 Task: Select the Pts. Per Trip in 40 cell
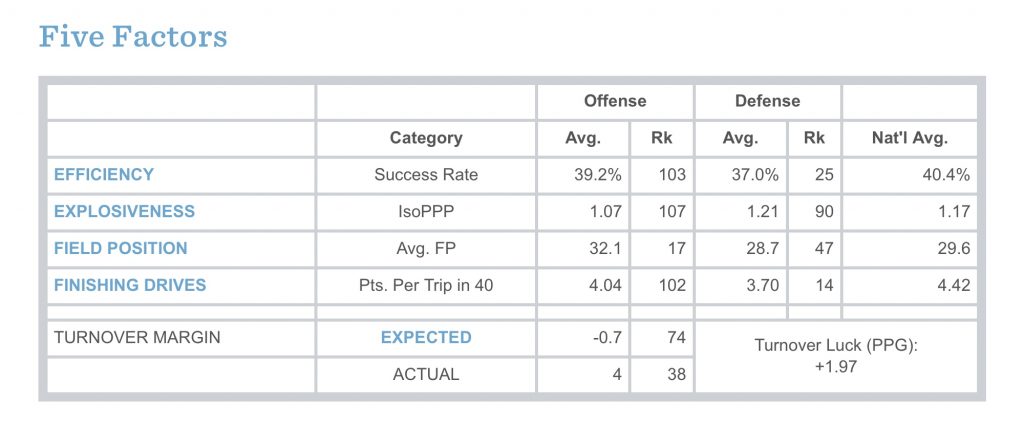click(426, 285)
